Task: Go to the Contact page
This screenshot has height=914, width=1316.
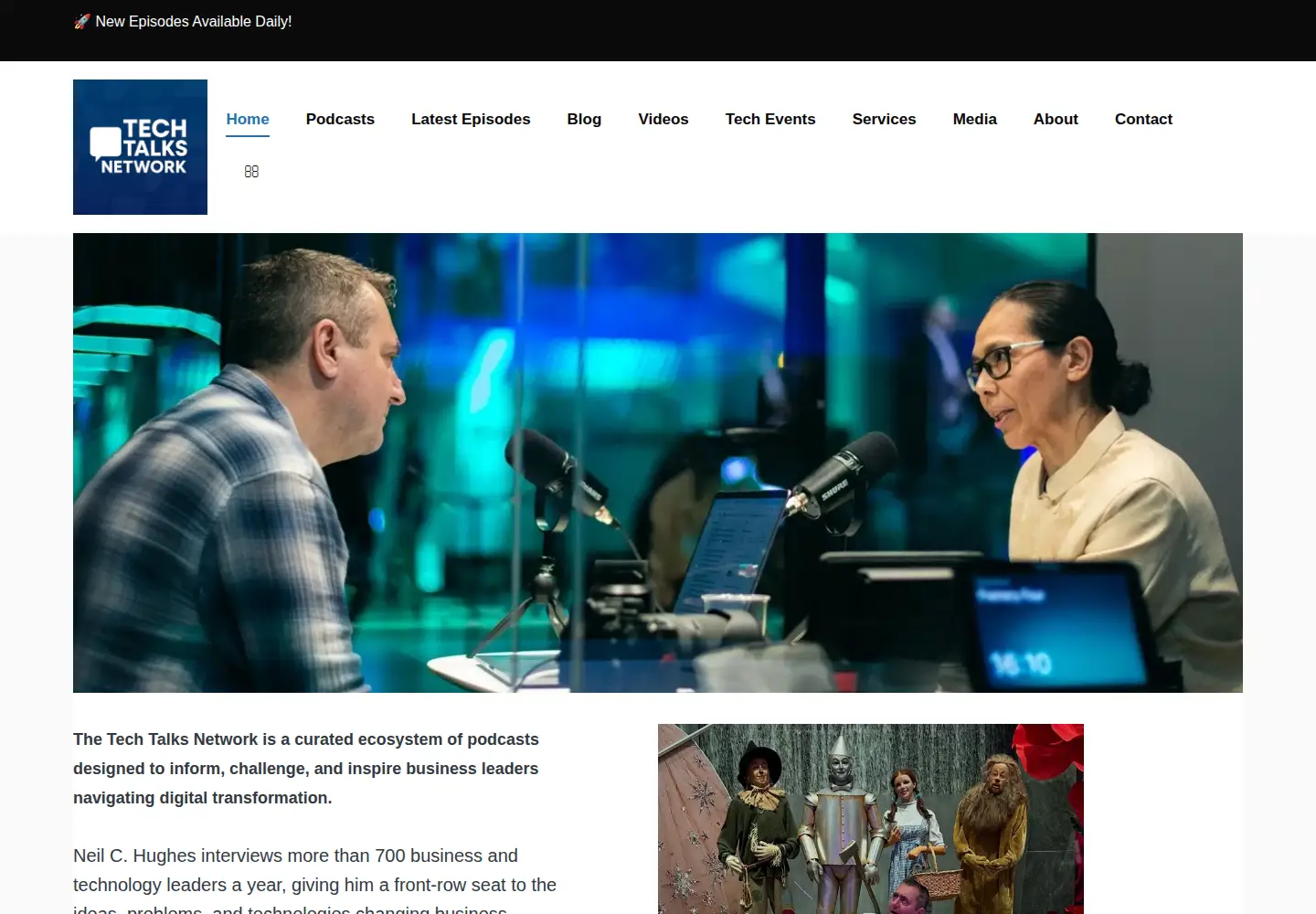Action: (1143, 119)
